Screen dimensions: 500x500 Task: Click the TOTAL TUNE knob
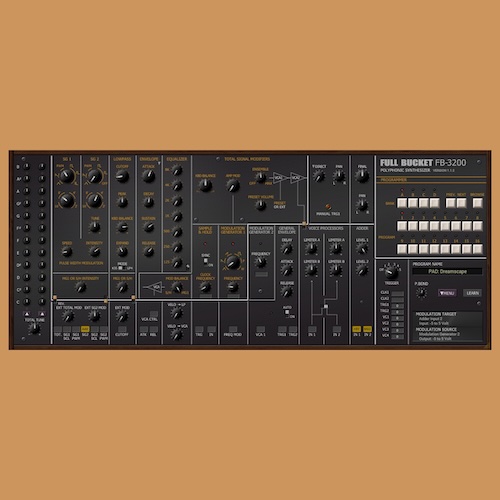tap(34, 328)
